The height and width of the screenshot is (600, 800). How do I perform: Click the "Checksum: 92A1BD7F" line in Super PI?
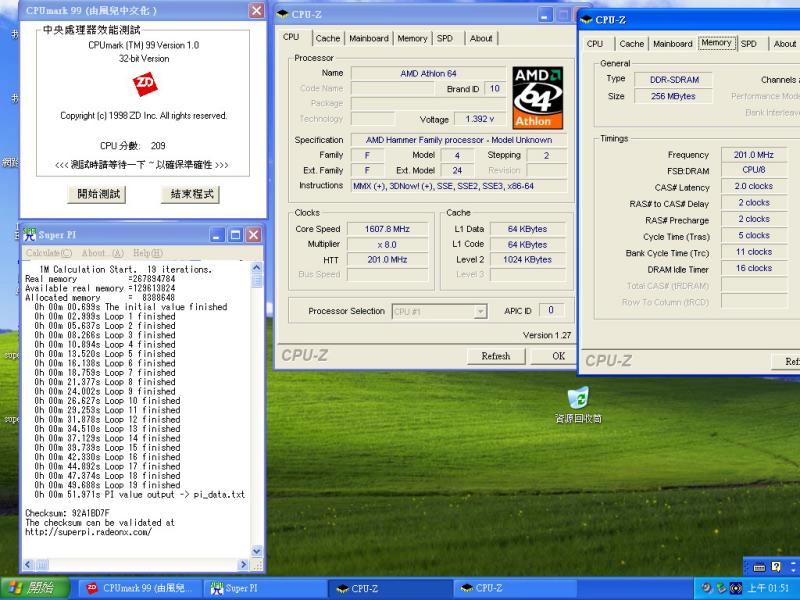point(67,513)
